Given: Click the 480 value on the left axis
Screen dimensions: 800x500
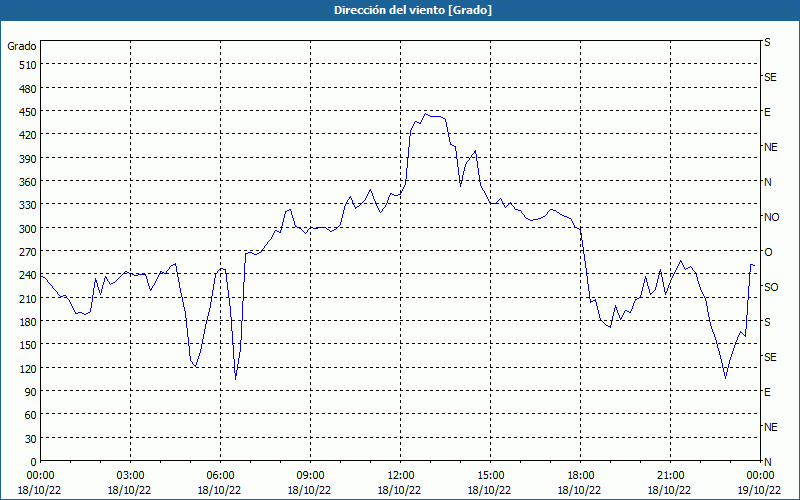Looking at the screenshot, I should [29, 89].
